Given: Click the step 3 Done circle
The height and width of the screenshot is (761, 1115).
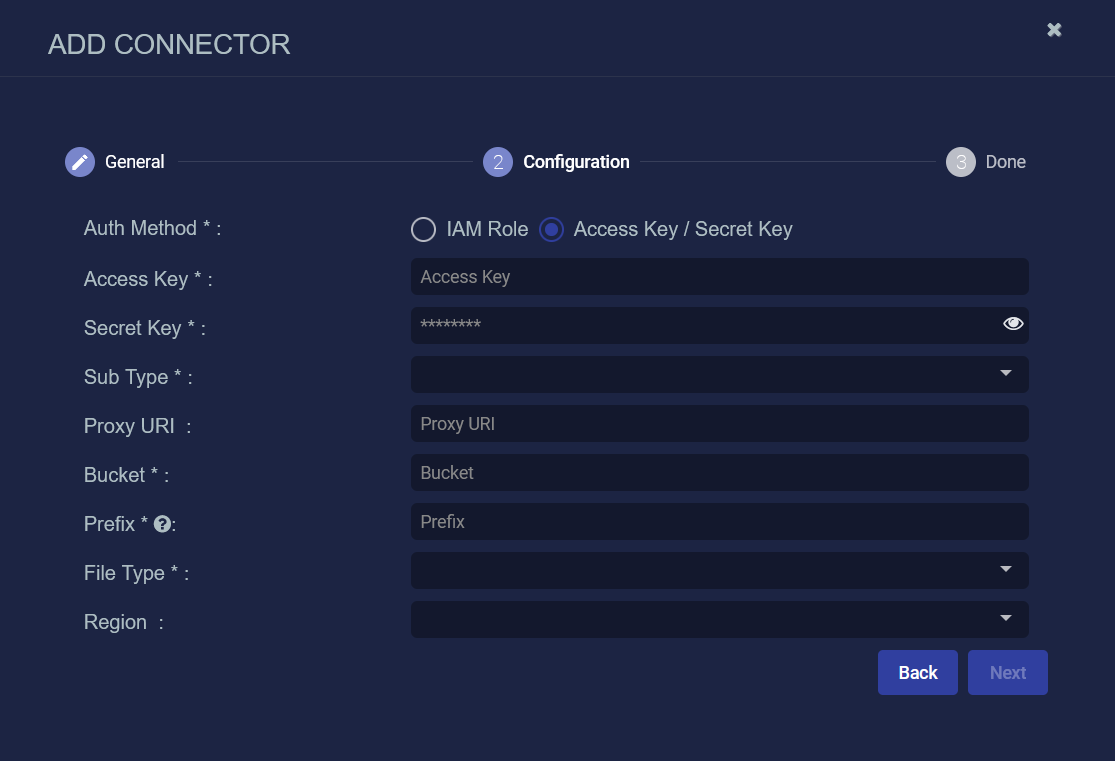Looking at the screenshot, I should pos(961,162).
